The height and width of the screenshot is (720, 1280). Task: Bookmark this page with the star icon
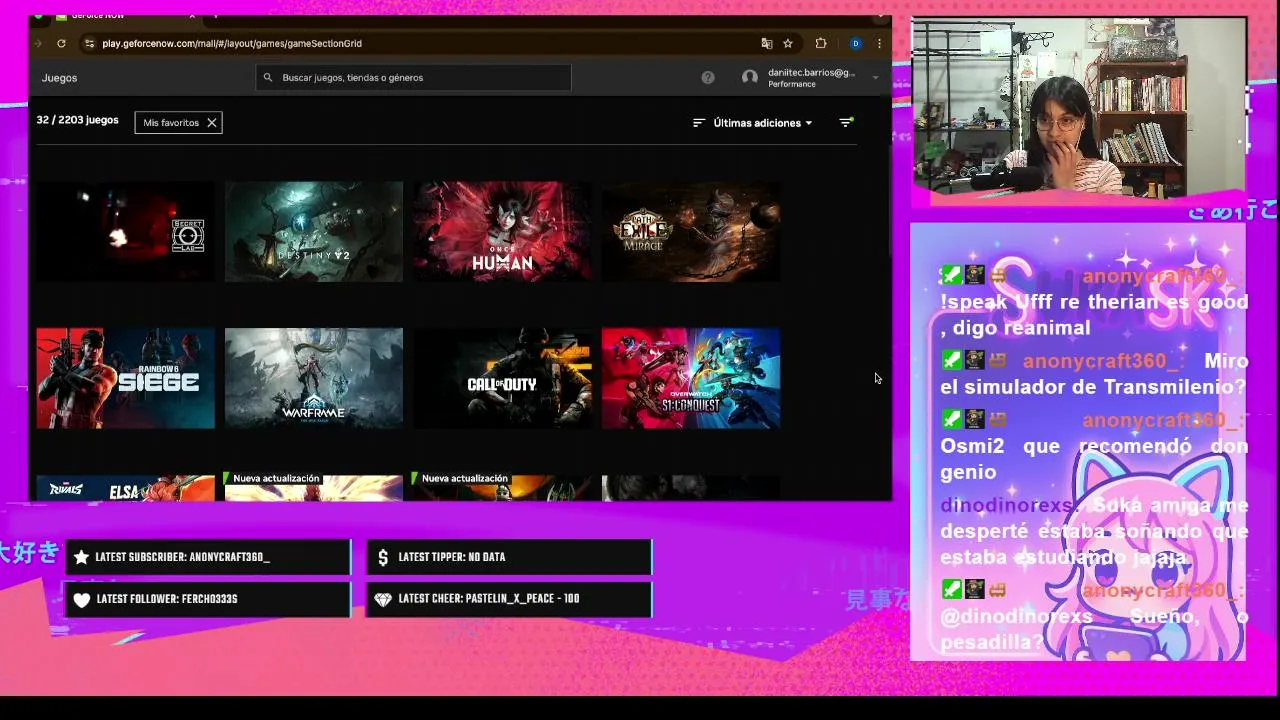click(x=788, y=44)
